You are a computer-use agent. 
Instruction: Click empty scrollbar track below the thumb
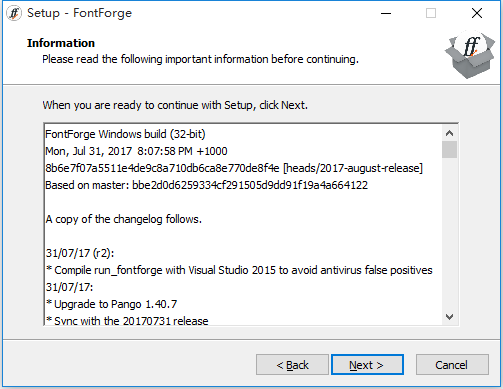click(x=449, y=233)
